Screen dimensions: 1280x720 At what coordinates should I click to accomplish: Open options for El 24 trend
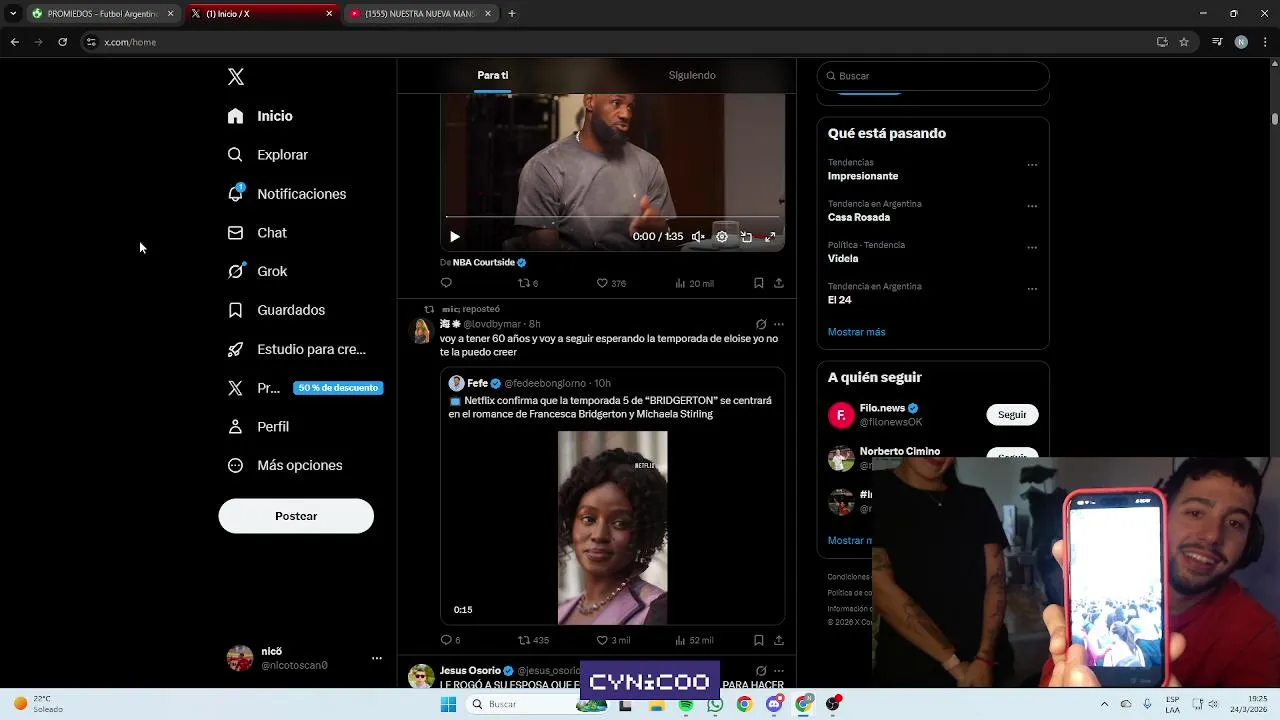tap(1032, 289)
